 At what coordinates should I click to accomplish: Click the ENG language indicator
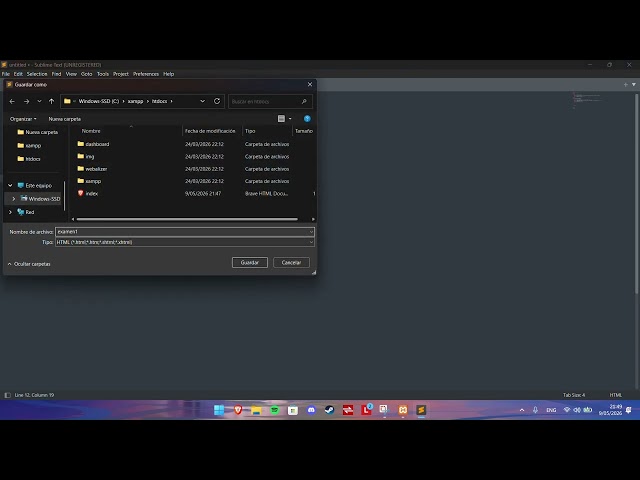coord(551,410)
